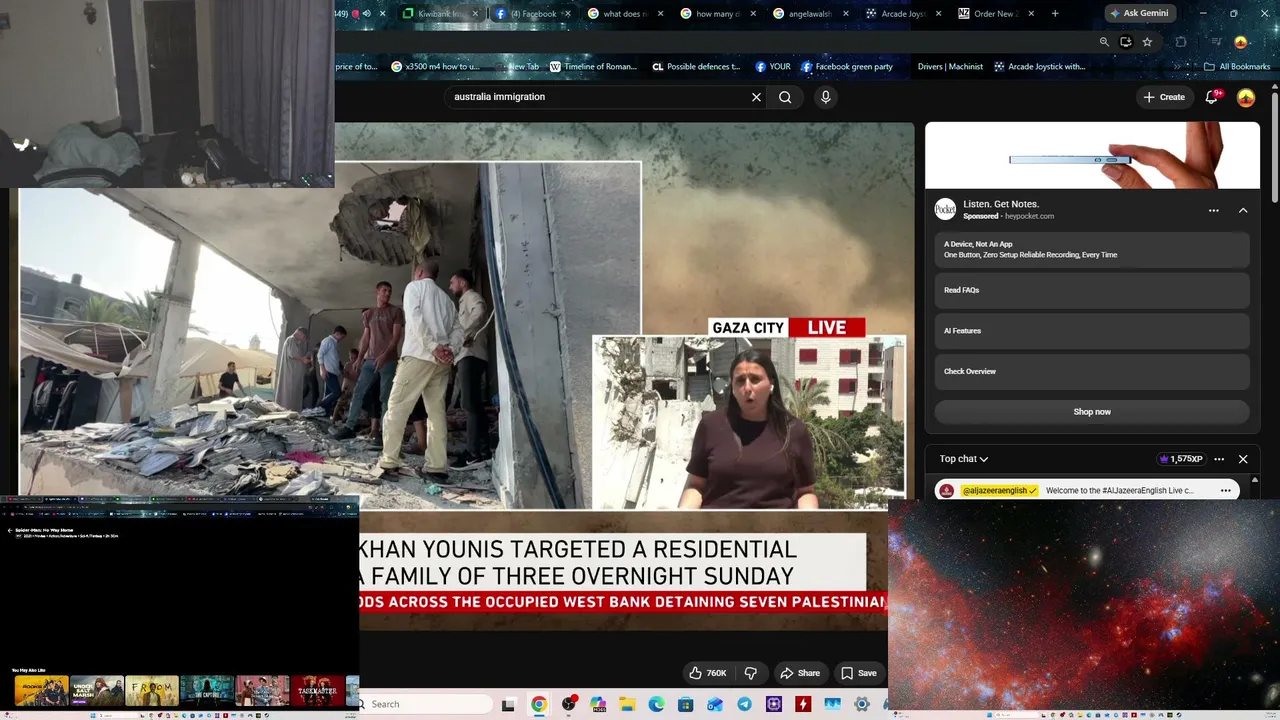Open 1,575 XP chat points badge

(1181, 459)
